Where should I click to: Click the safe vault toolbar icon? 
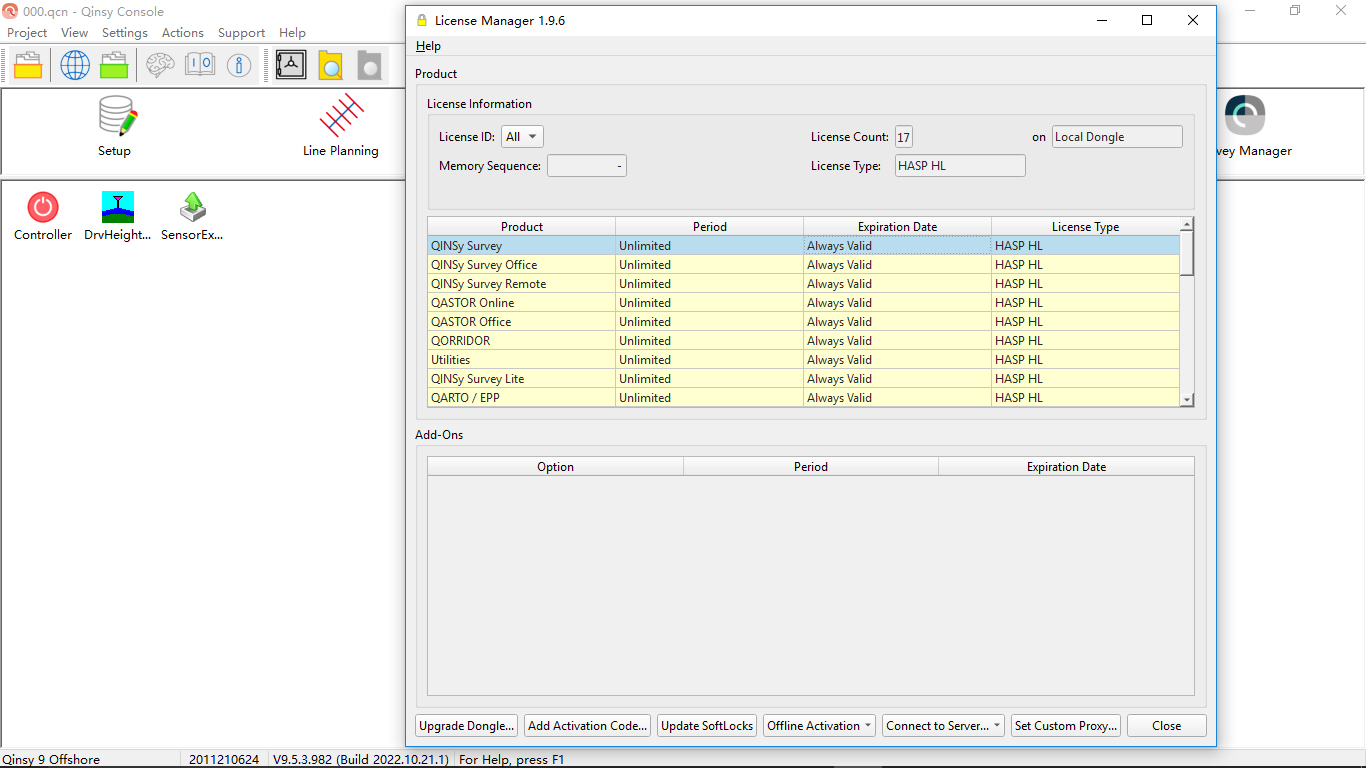291,65
